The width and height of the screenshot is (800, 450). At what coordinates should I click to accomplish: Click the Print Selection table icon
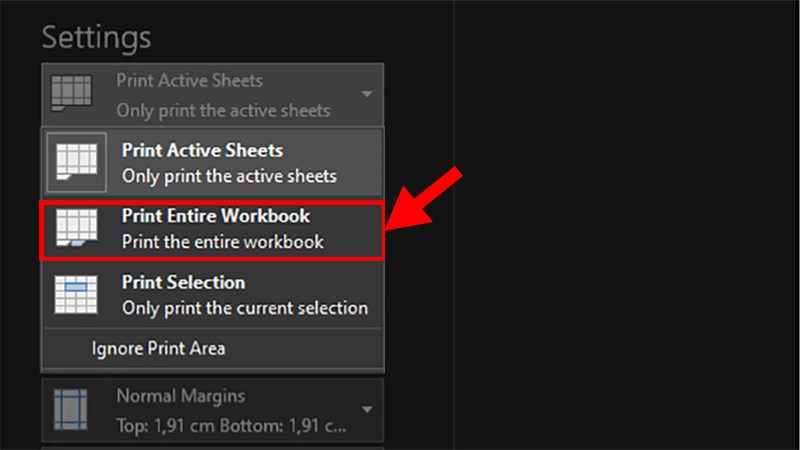pyautogui.click(x=76, y=294)
